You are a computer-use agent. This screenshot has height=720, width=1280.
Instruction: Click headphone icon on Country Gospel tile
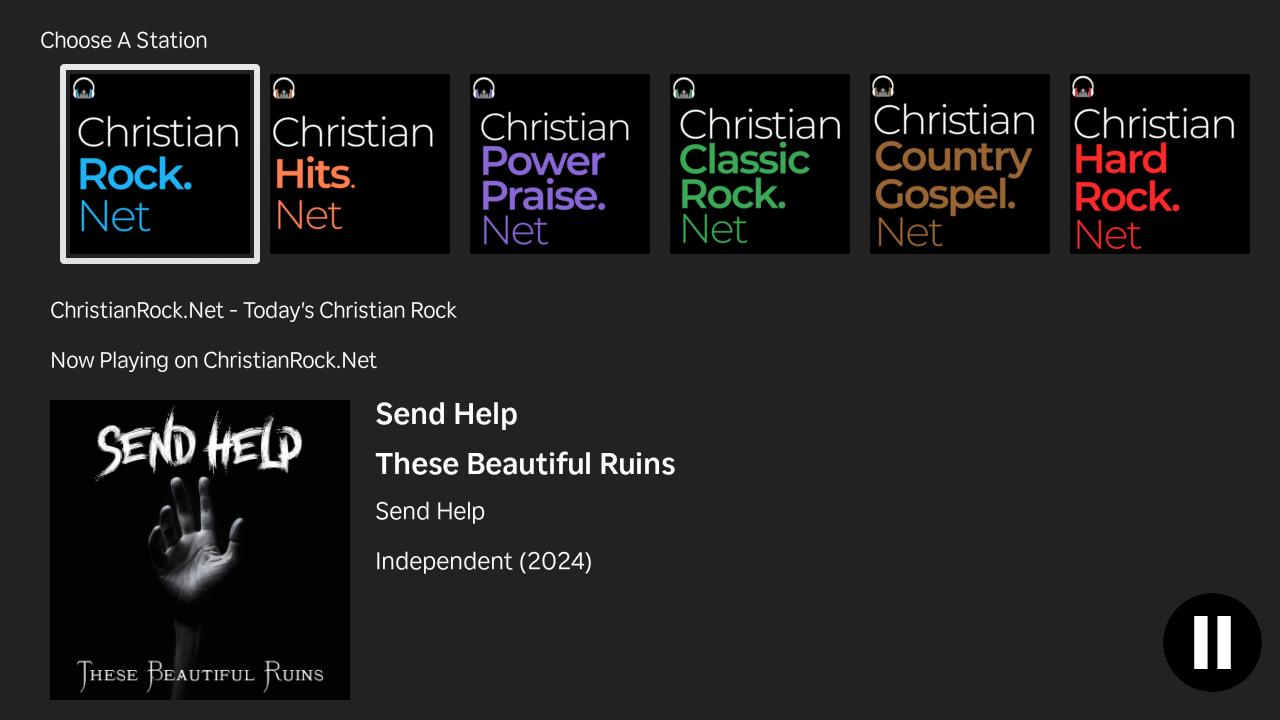[x=883, y=87]
